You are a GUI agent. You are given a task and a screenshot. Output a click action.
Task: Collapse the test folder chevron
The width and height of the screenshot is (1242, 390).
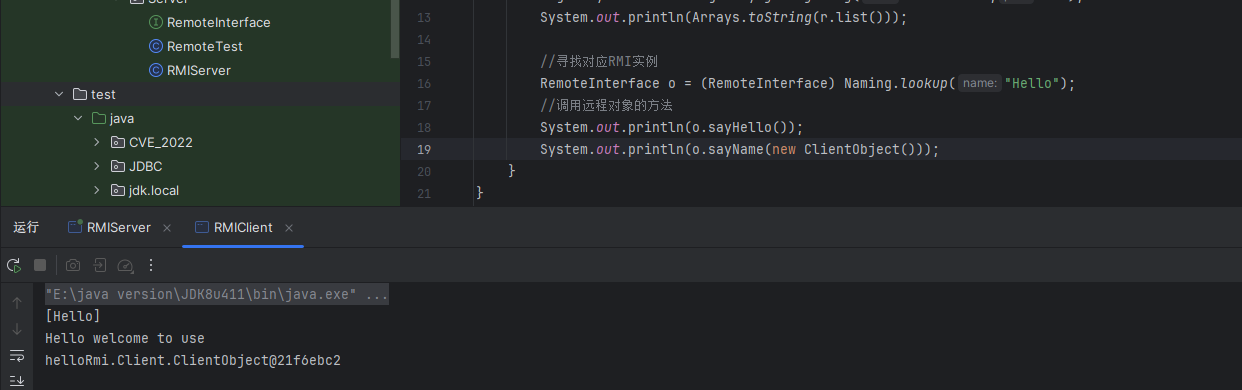(x=59, y=94)
